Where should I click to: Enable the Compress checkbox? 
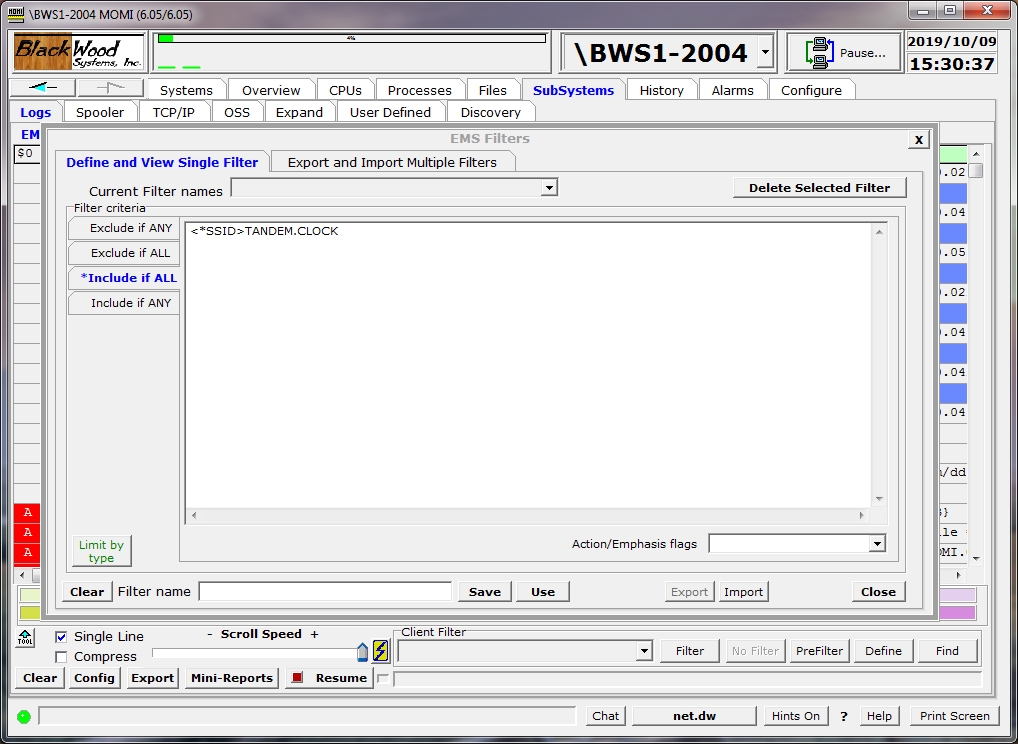[x=61, y=657]
